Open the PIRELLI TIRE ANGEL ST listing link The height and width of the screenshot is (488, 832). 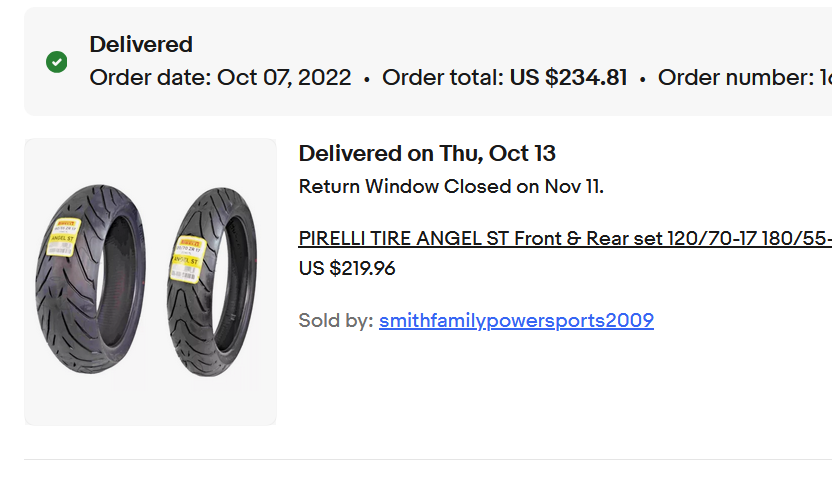pos(565,239)
